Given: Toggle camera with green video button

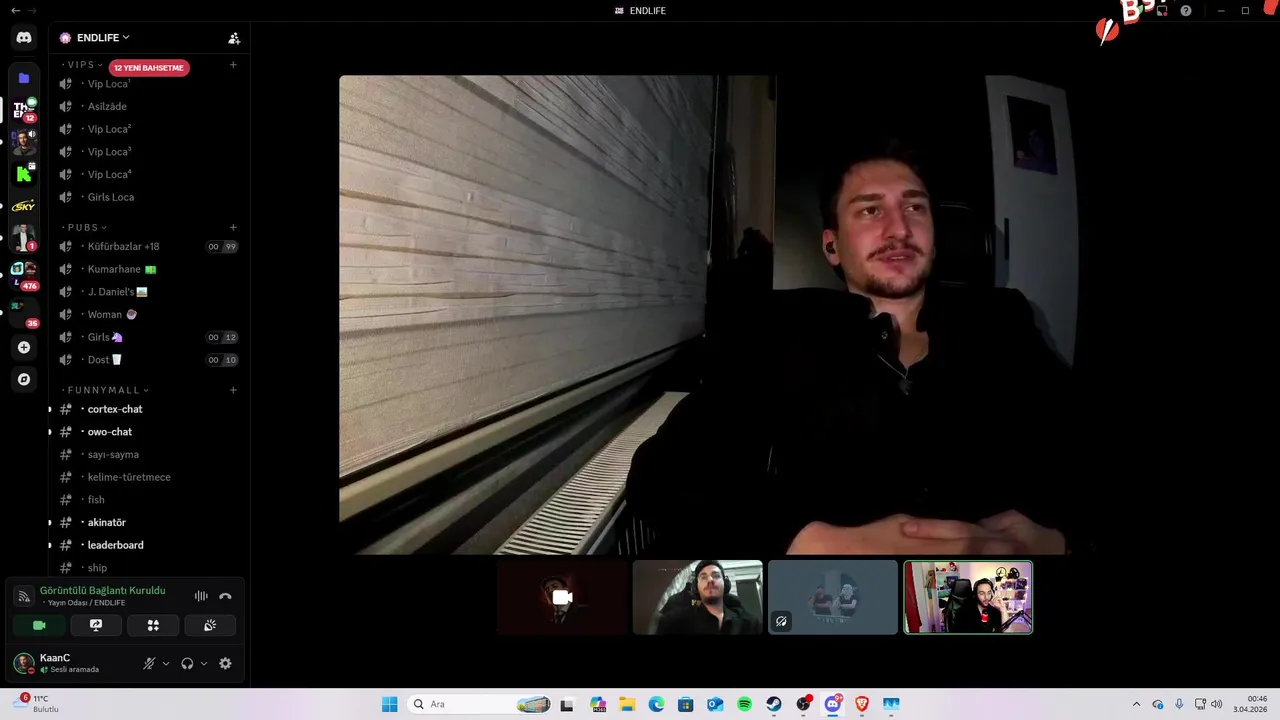Looking at the screenshot, I should (x=39, y=625).
